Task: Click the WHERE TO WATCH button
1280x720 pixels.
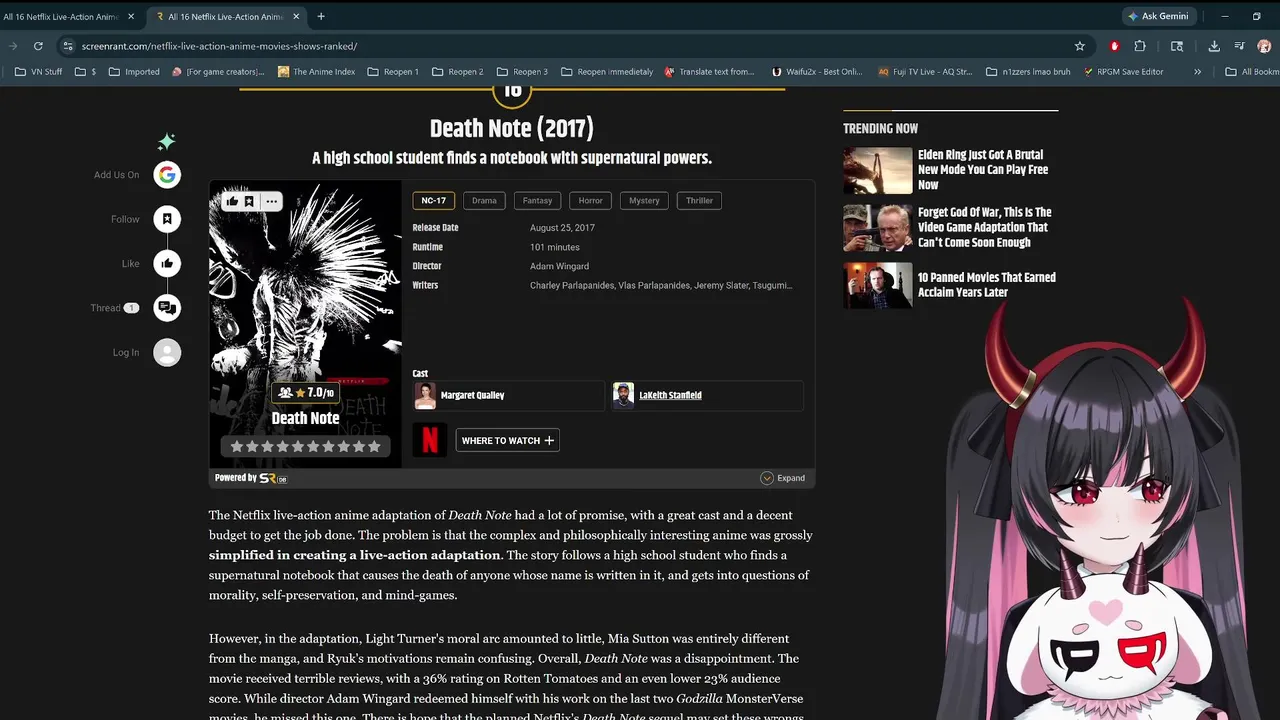Action: click(507, 440)
